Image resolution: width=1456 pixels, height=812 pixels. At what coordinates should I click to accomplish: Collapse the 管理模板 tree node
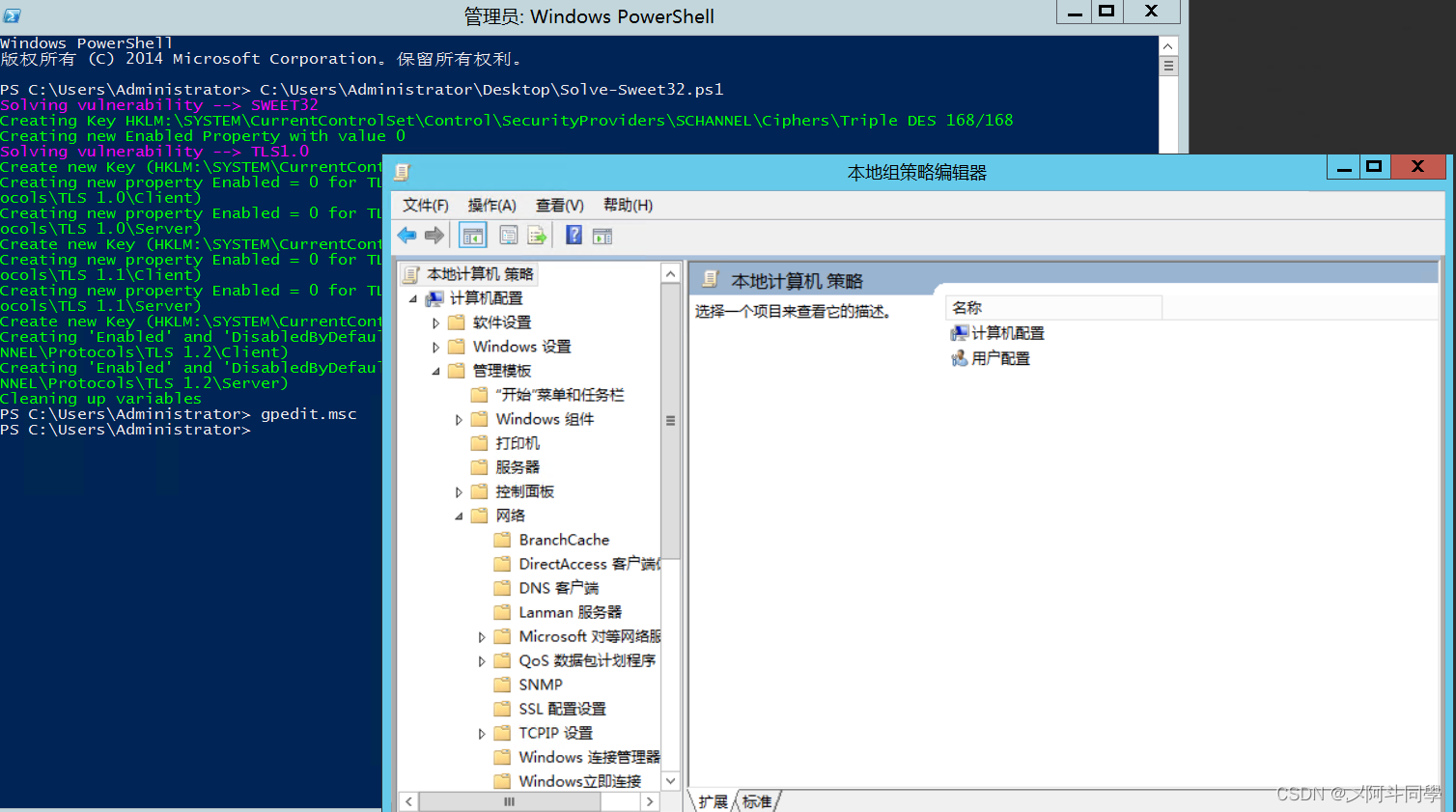pyautogui.click(x=435, y=371)
